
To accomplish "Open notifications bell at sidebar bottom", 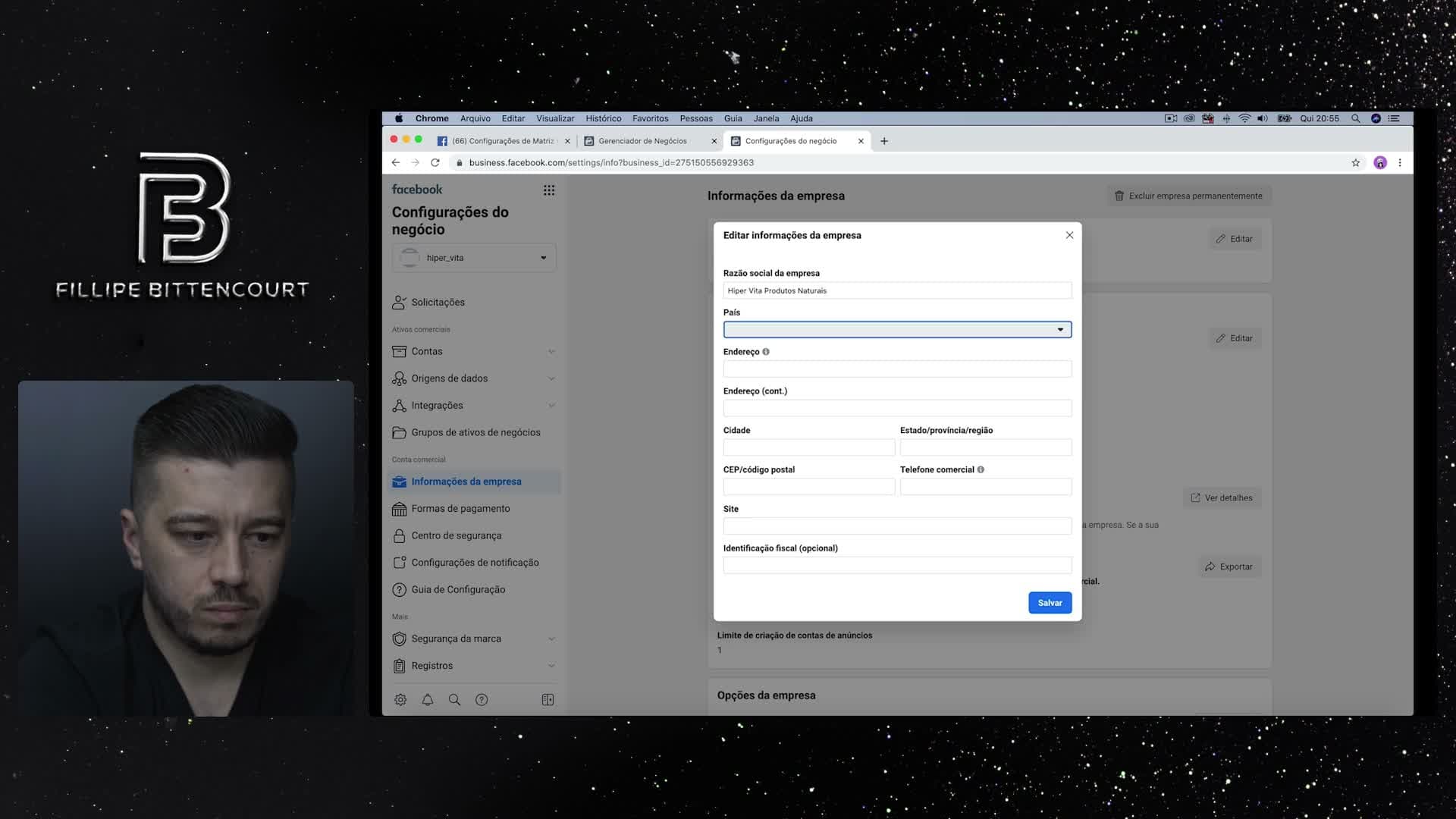I will [428, 700].
